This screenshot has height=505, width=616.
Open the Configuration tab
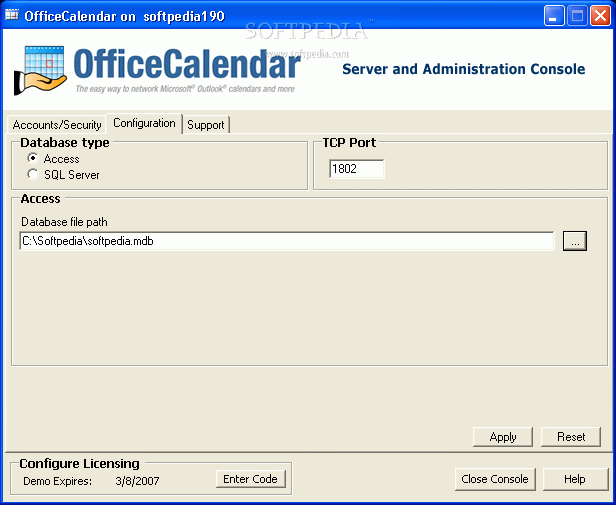(144, 123)
